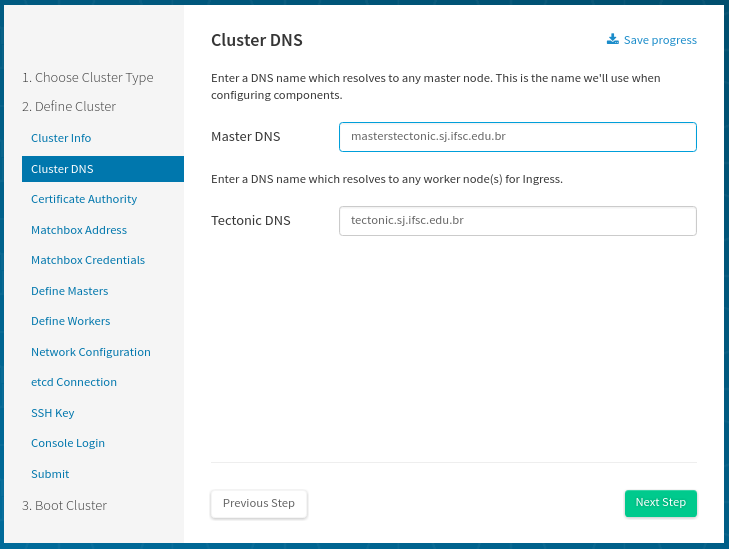Focus the Master DNS input field
The image size is (729, 549).
pyautogui.click(x=517, y=137)
